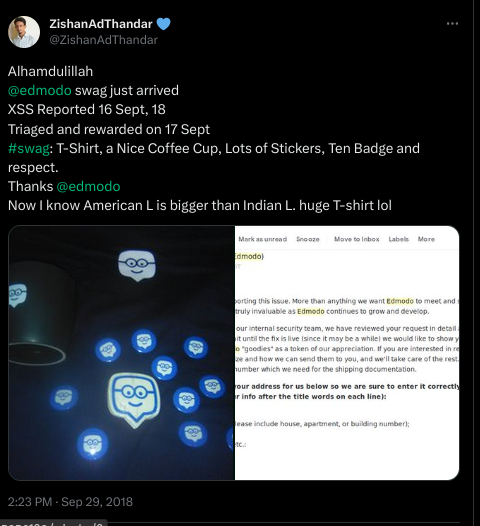Click Snooze in the email toolbar

pyautogui.click(x=308, y=239)
